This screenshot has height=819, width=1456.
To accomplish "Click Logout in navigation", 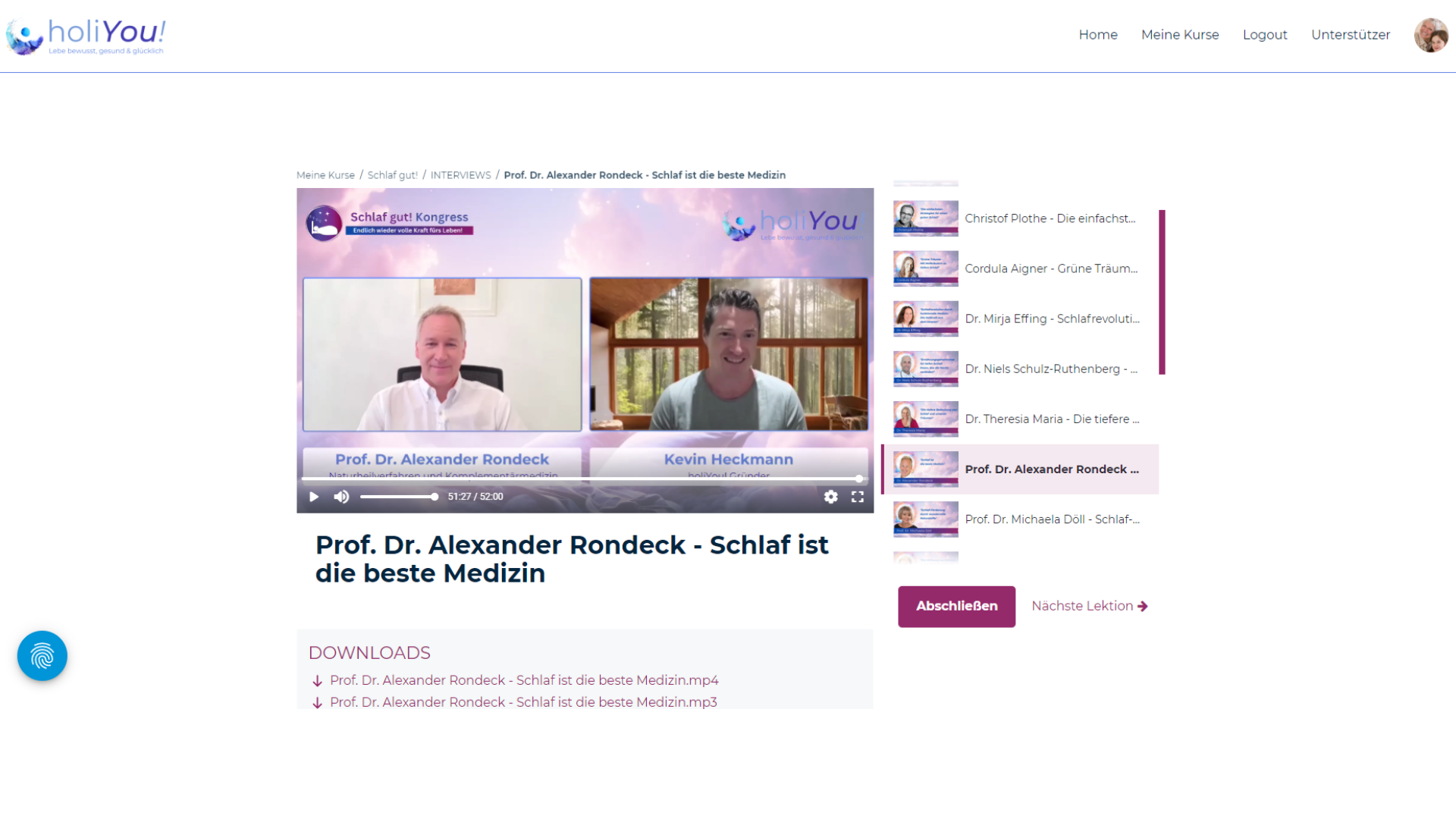I will point(1265,35).
